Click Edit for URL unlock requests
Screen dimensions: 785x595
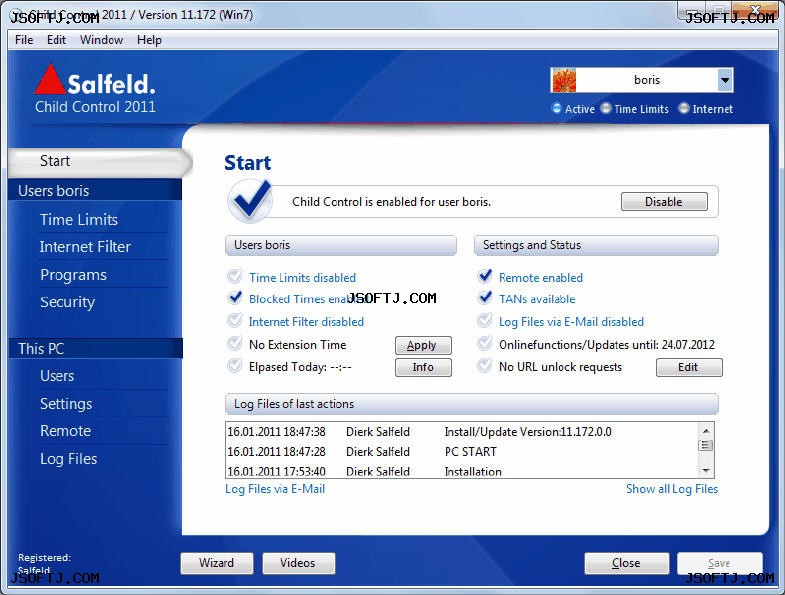pos(689,367)
